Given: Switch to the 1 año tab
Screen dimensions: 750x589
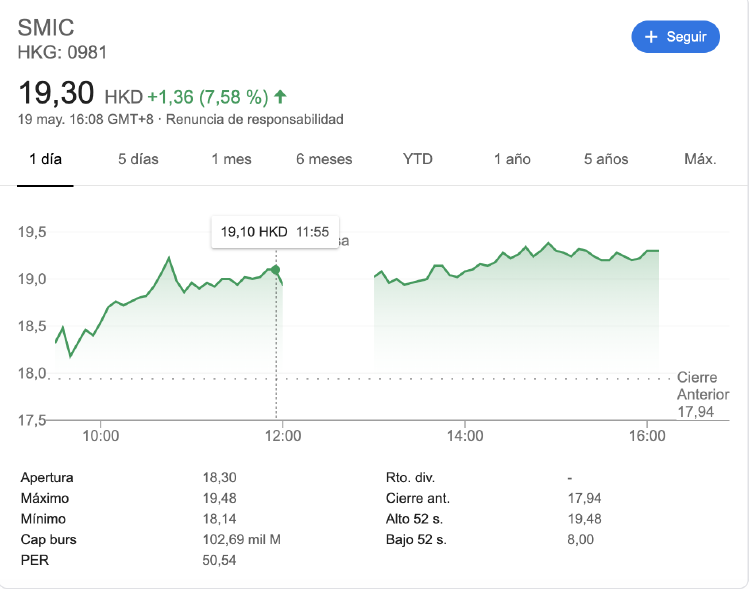Looking at the screenshot, I should 512,159.
